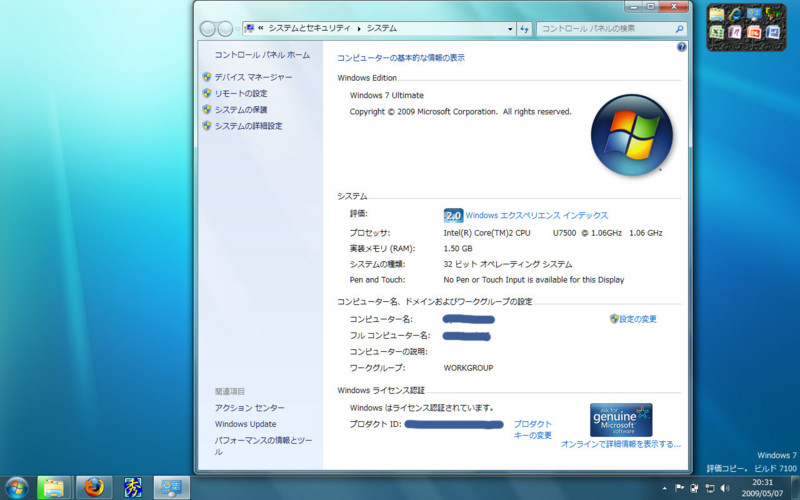Launch the FFFTP icon in desktop gadget

coord(772,14)
